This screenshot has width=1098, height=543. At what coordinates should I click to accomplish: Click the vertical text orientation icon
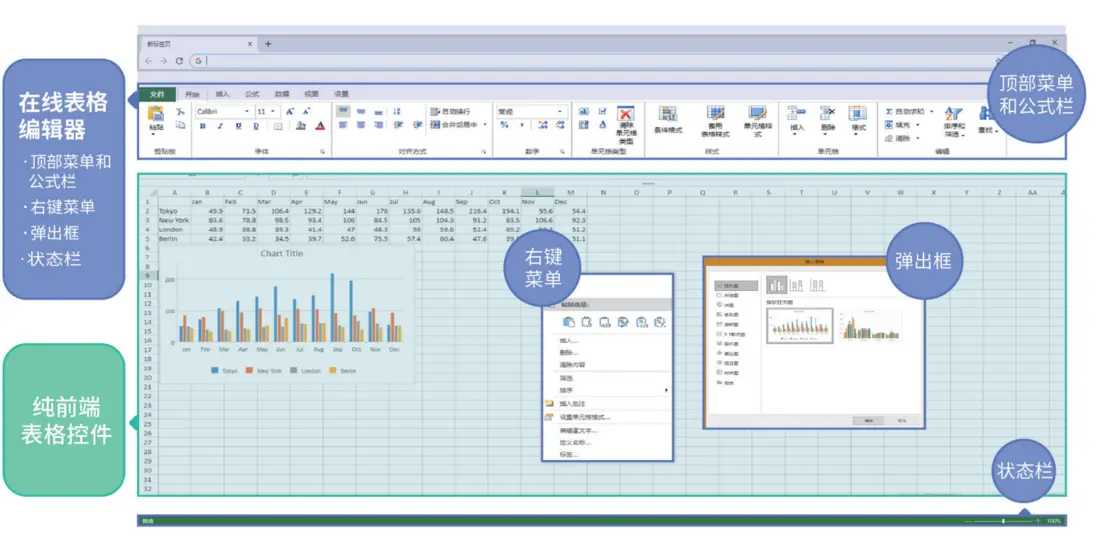coord(397,111)
